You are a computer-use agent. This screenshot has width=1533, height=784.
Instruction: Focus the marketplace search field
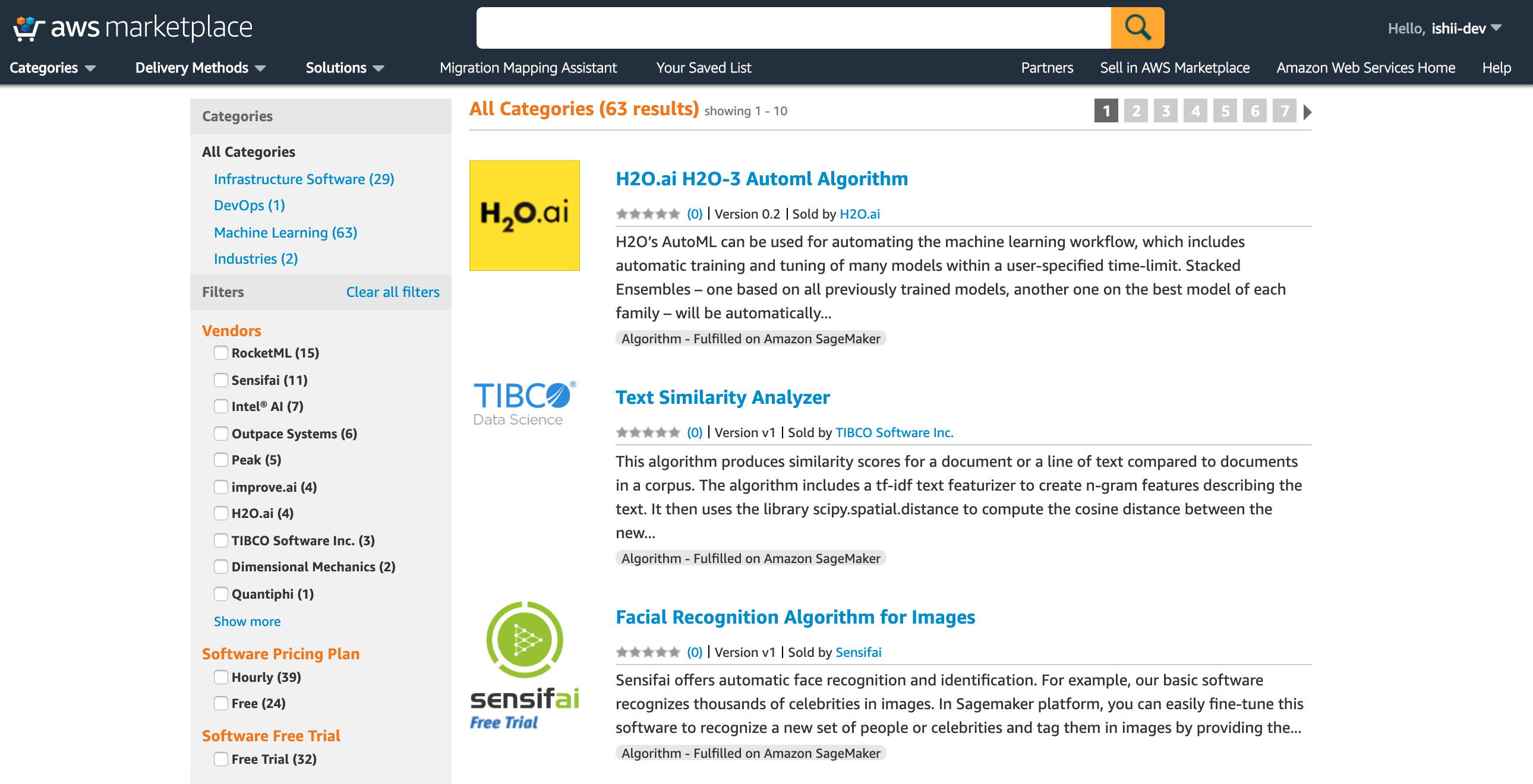click(x=793, y=27)
